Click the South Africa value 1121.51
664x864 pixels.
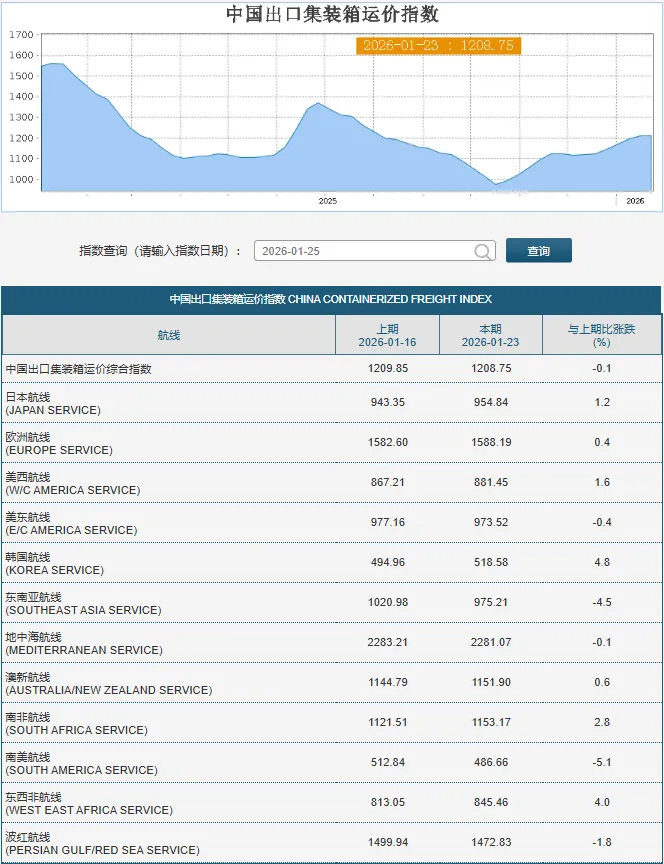(x=388, y=722)
